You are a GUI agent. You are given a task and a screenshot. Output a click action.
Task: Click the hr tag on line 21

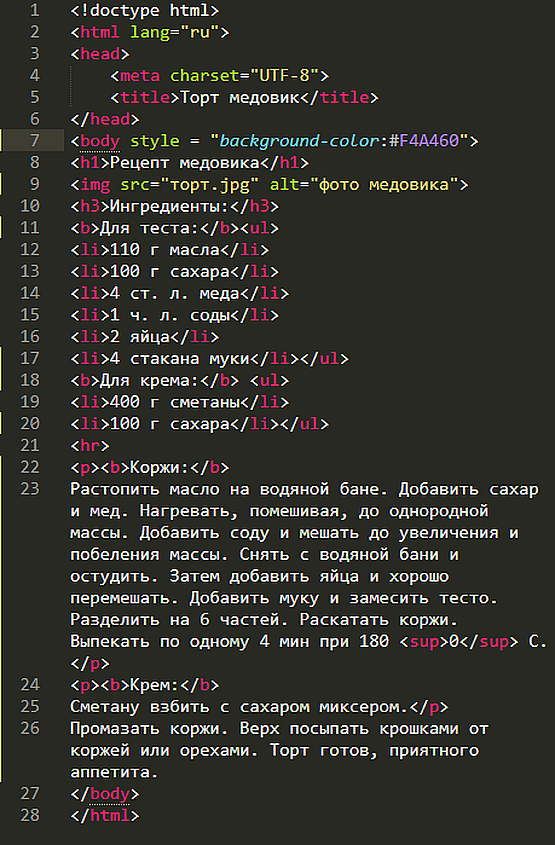point(89,446)
